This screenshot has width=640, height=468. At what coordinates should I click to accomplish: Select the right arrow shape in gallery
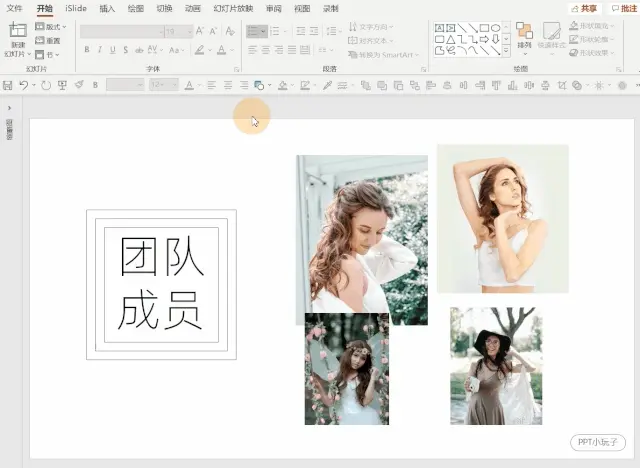(484, 40)
